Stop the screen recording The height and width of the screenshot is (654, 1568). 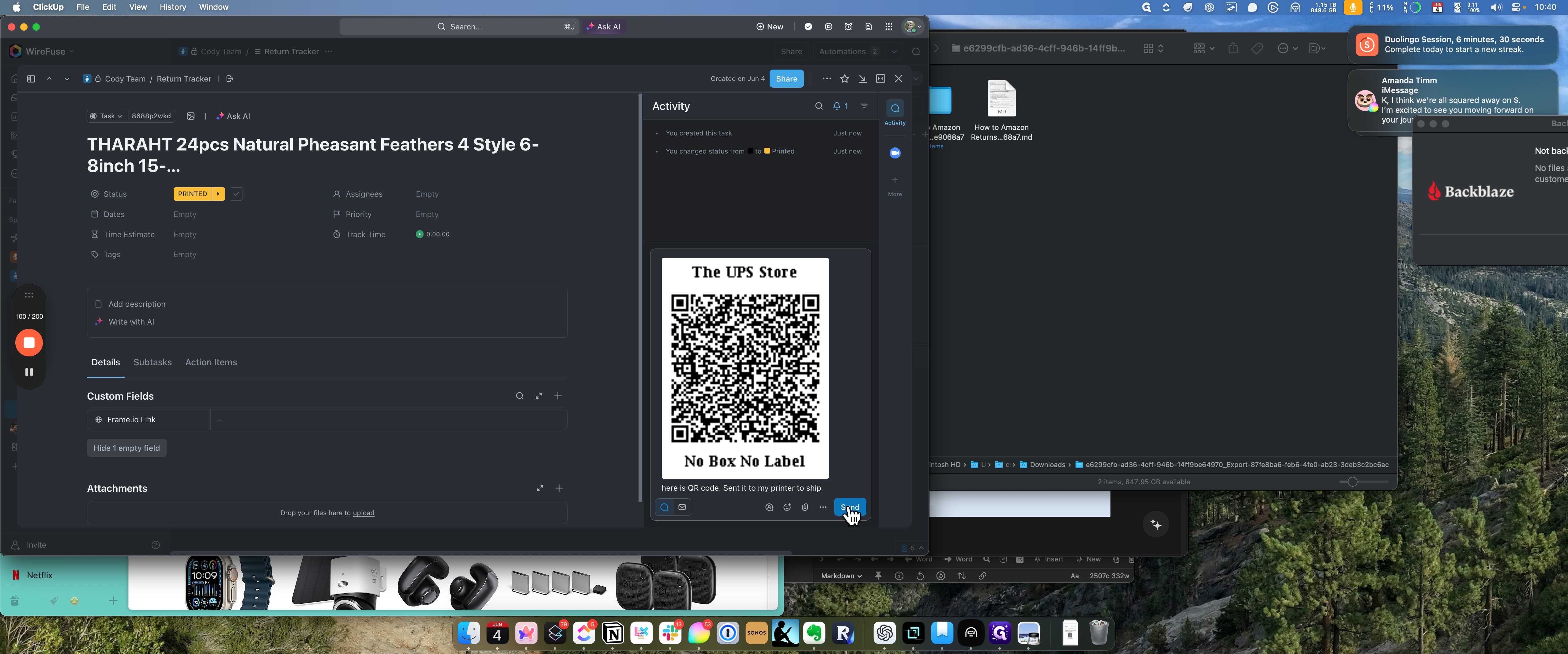[x=28, y=342]
